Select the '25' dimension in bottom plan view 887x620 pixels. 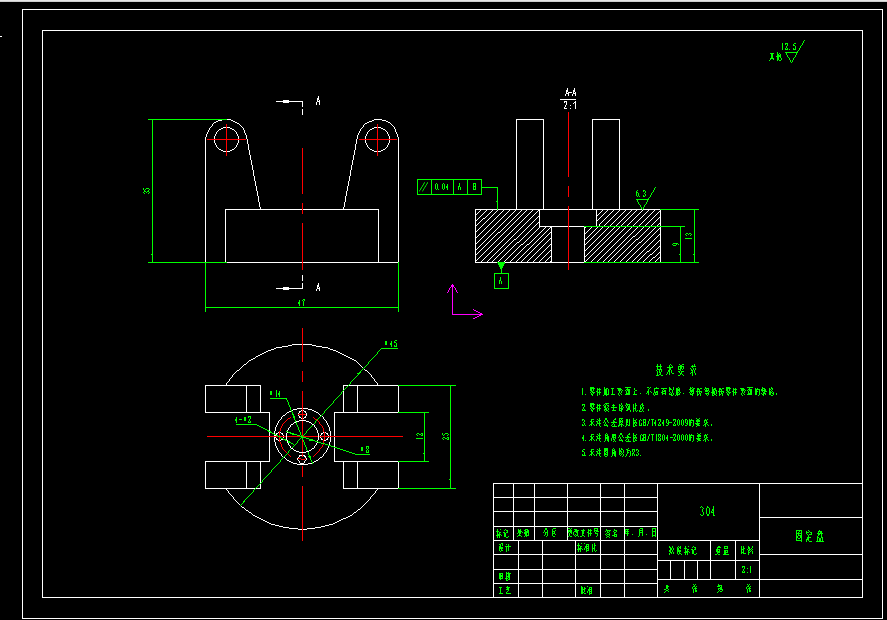coord(446,436)
